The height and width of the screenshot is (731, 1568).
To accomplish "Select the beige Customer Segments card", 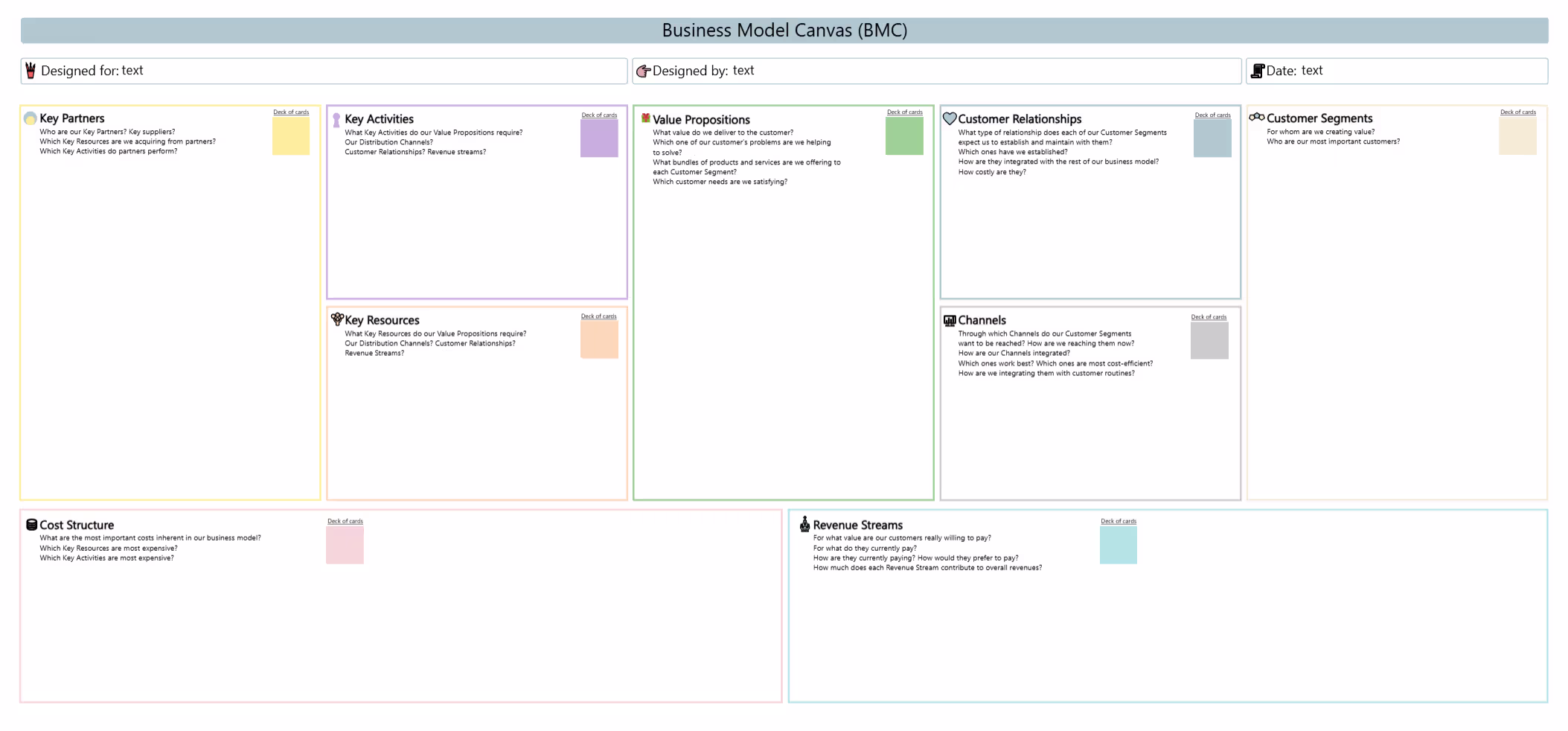I will 1518,136.
